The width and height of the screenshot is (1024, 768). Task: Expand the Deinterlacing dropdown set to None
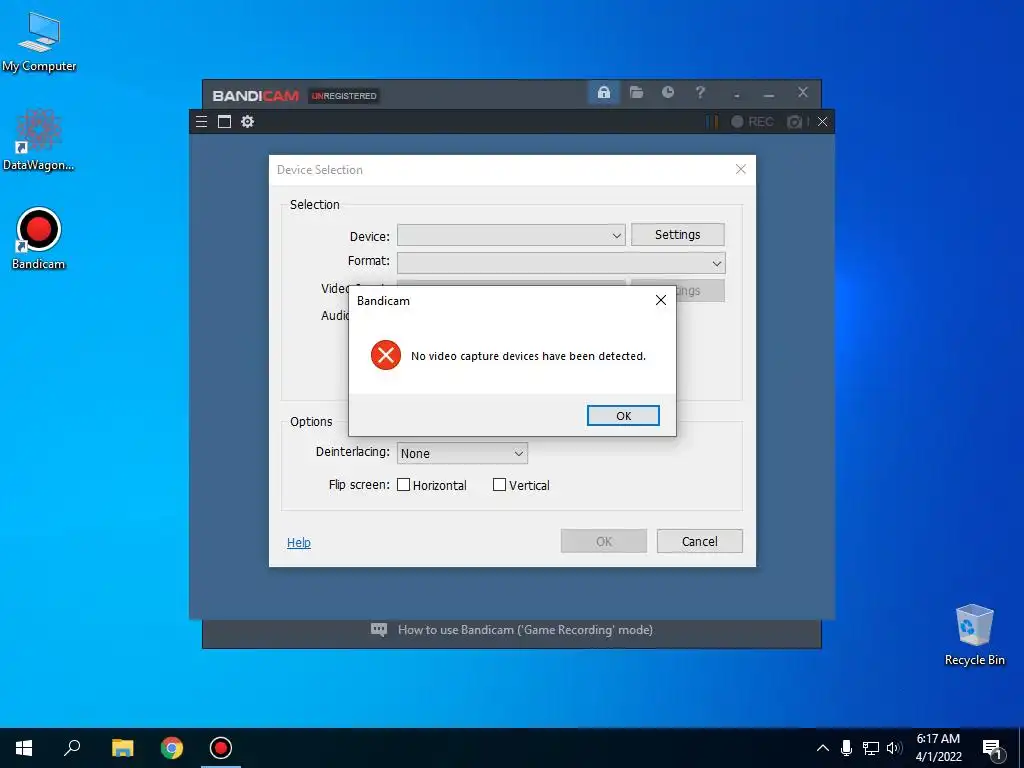[x=462, y=453]
